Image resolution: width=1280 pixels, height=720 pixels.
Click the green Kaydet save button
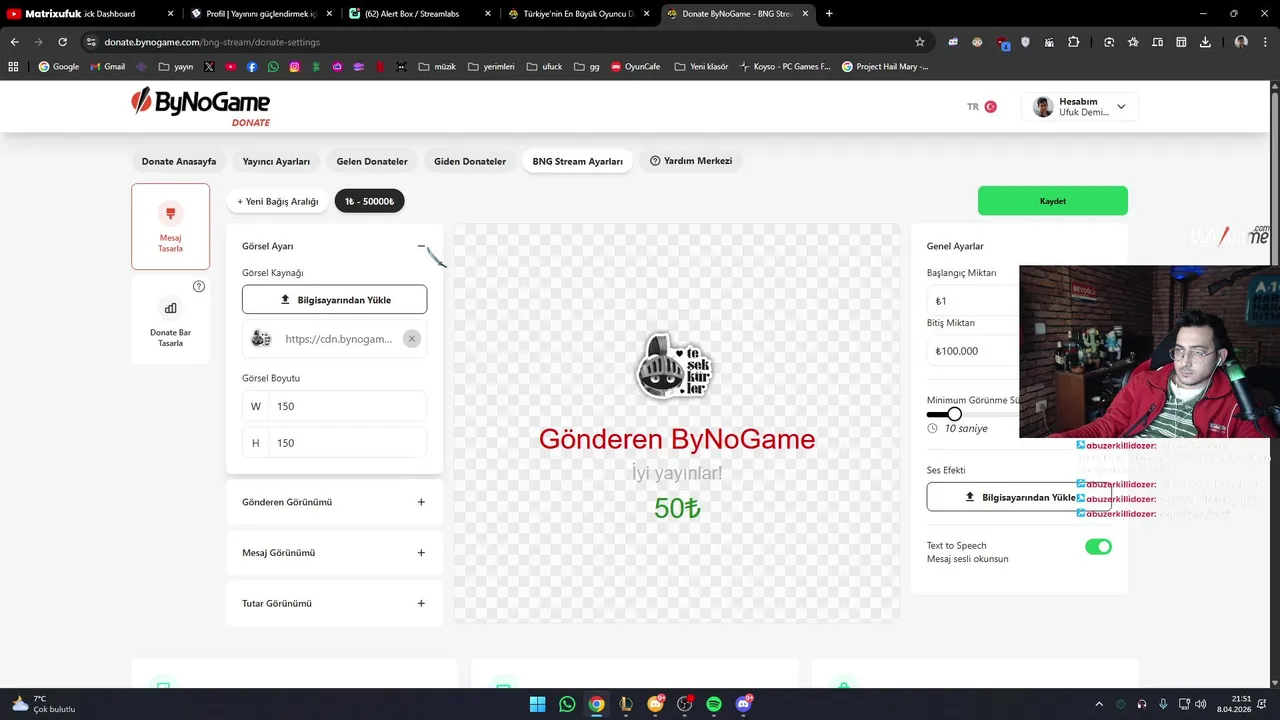pyautogui.click(x=1052, y=201)
